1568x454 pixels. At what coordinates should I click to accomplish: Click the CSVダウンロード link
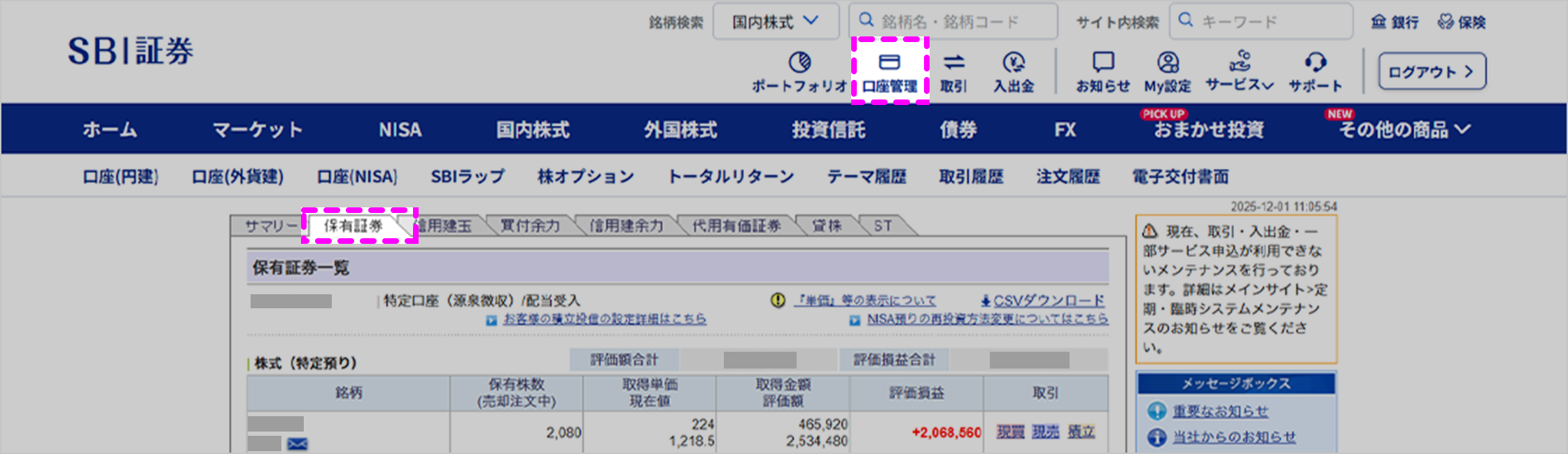pos(1042,301)
